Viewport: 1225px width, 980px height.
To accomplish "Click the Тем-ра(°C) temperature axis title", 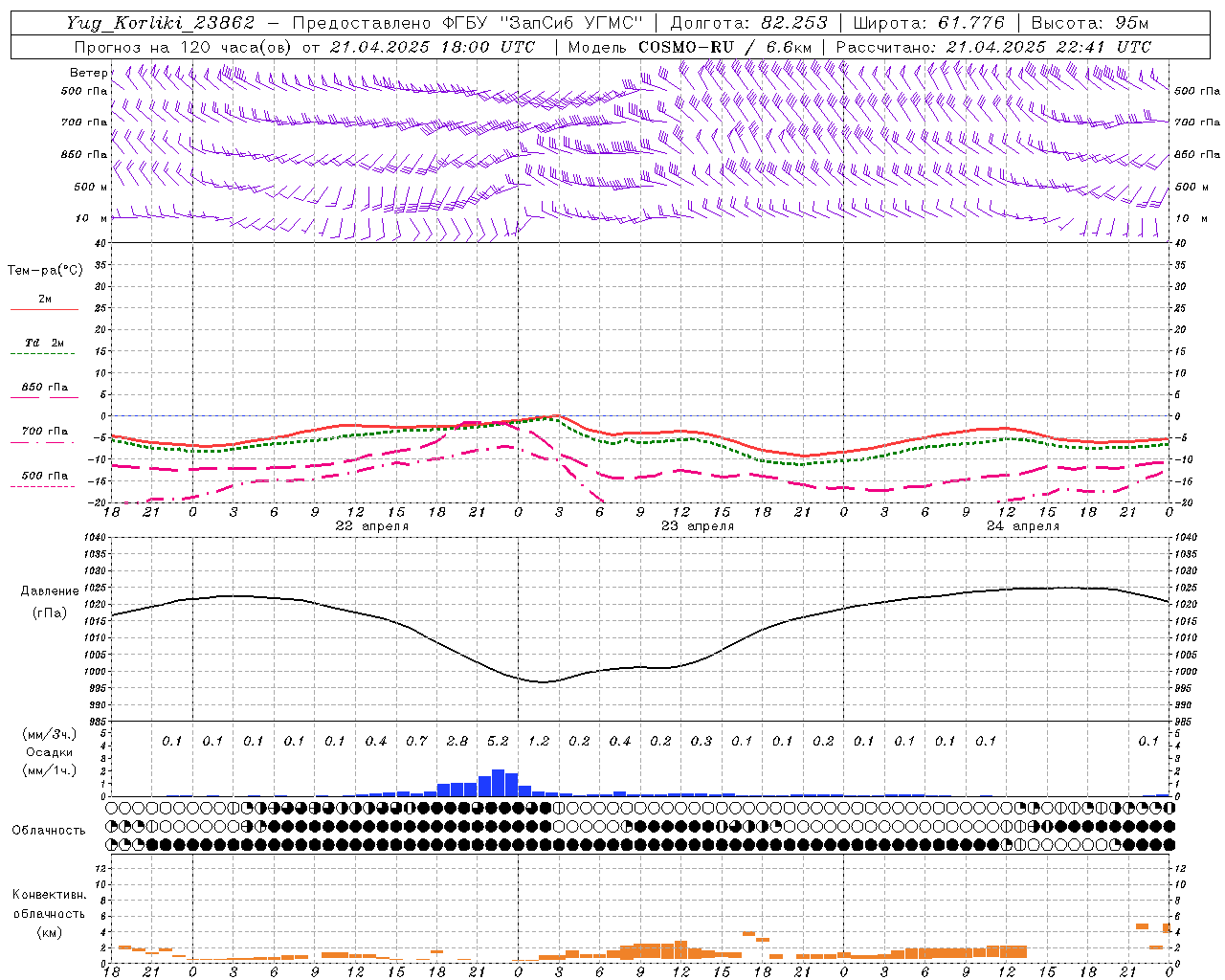I will (x=45, y=270).
